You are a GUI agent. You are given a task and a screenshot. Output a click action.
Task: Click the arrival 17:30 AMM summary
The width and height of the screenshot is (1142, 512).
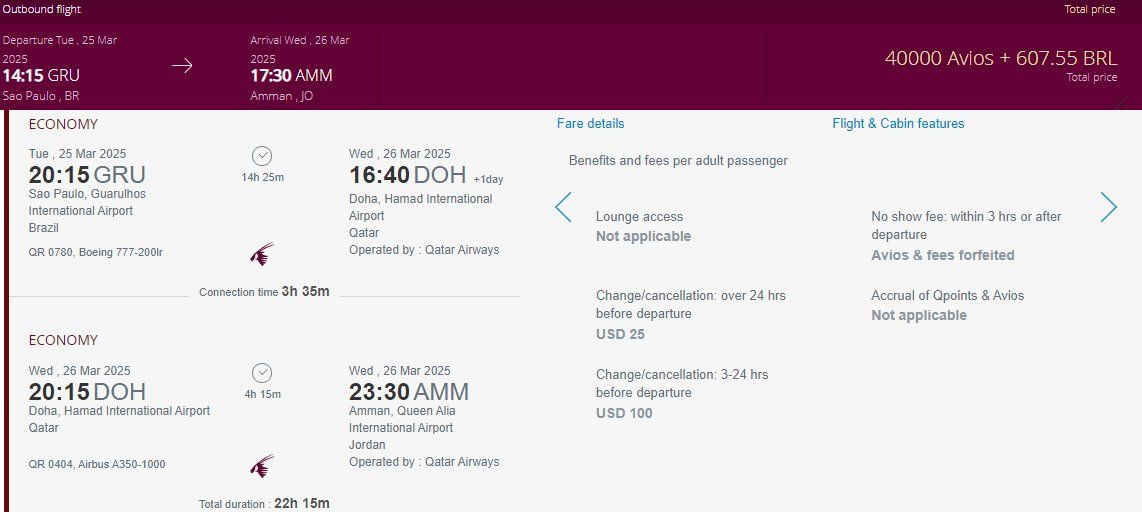pyautogui.click(x=291, y=76)
